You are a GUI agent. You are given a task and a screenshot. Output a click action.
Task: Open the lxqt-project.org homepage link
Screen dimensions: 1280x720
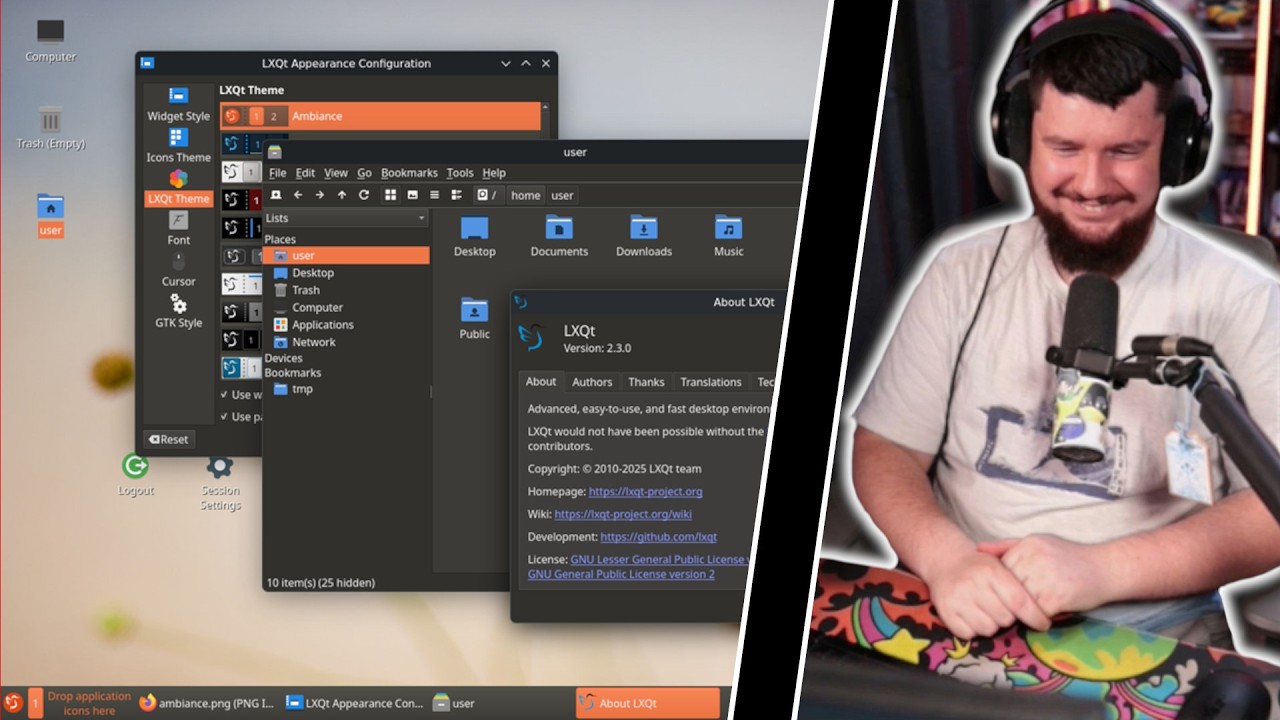pyautogui.click(x=645, y=492)
